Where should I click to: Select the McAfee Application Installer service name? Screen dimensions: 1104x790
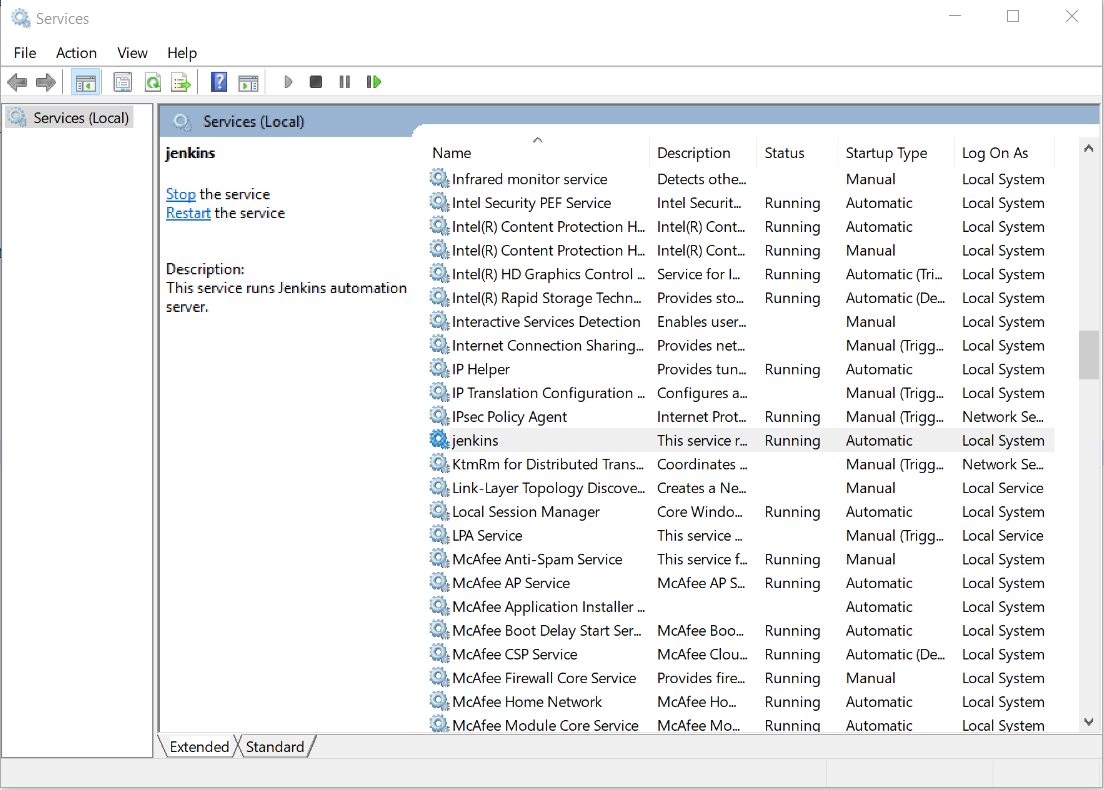tap(549, 607)
